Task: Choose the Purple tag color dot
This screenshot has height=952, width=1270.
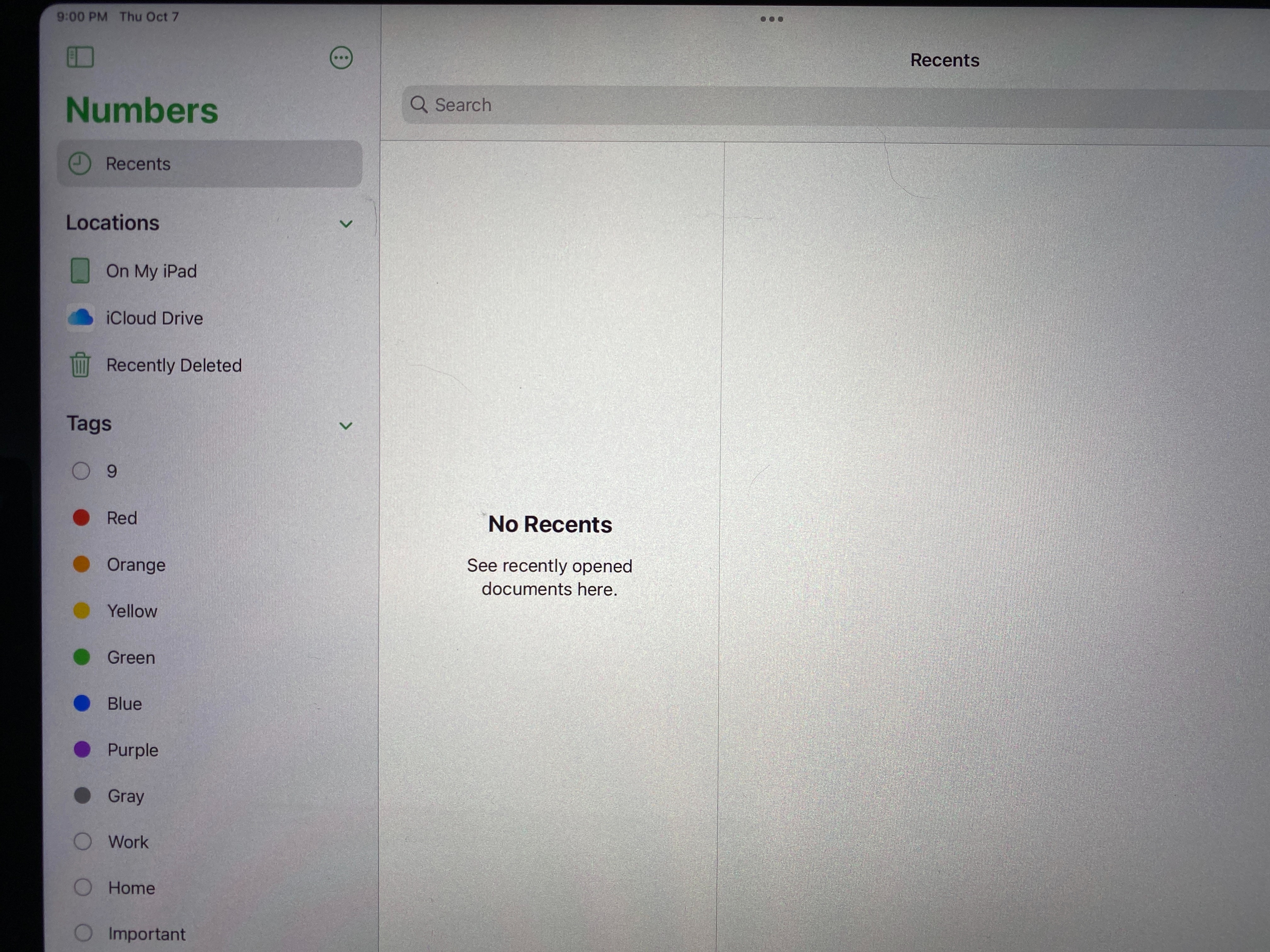Action: coord(82,749)
